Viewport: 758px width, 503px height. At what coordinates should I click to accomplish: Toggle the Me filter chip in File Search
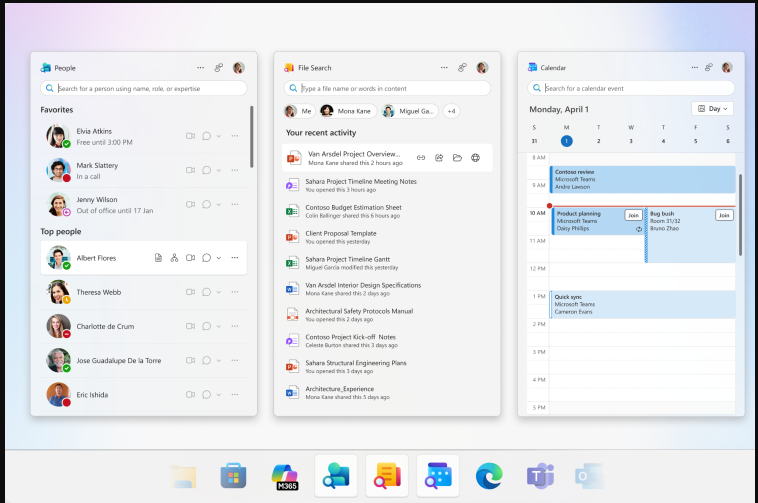(x=299, y=111)
